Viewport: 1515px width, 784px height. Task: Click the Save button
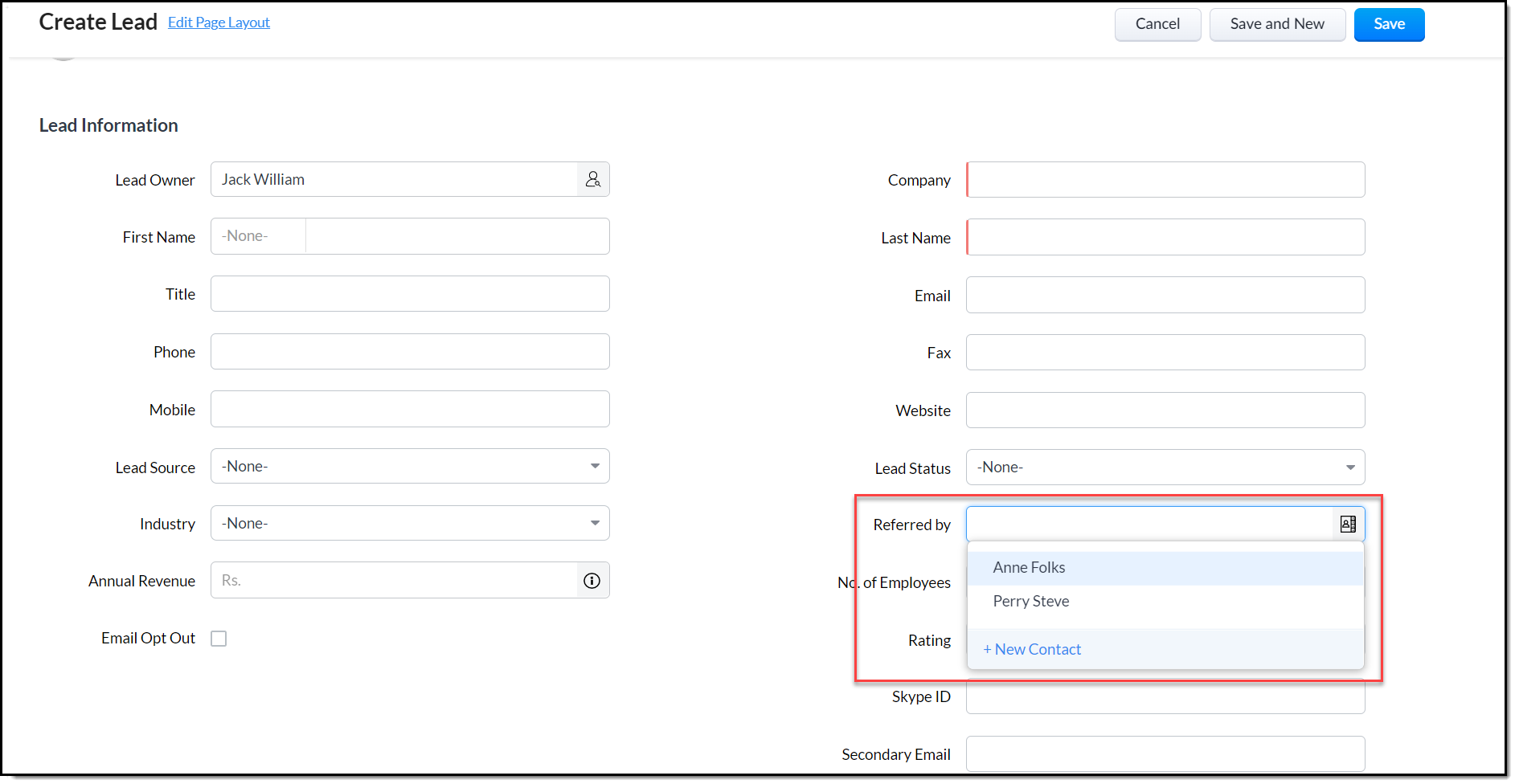pyautogui.click(x=1388, y=25)
